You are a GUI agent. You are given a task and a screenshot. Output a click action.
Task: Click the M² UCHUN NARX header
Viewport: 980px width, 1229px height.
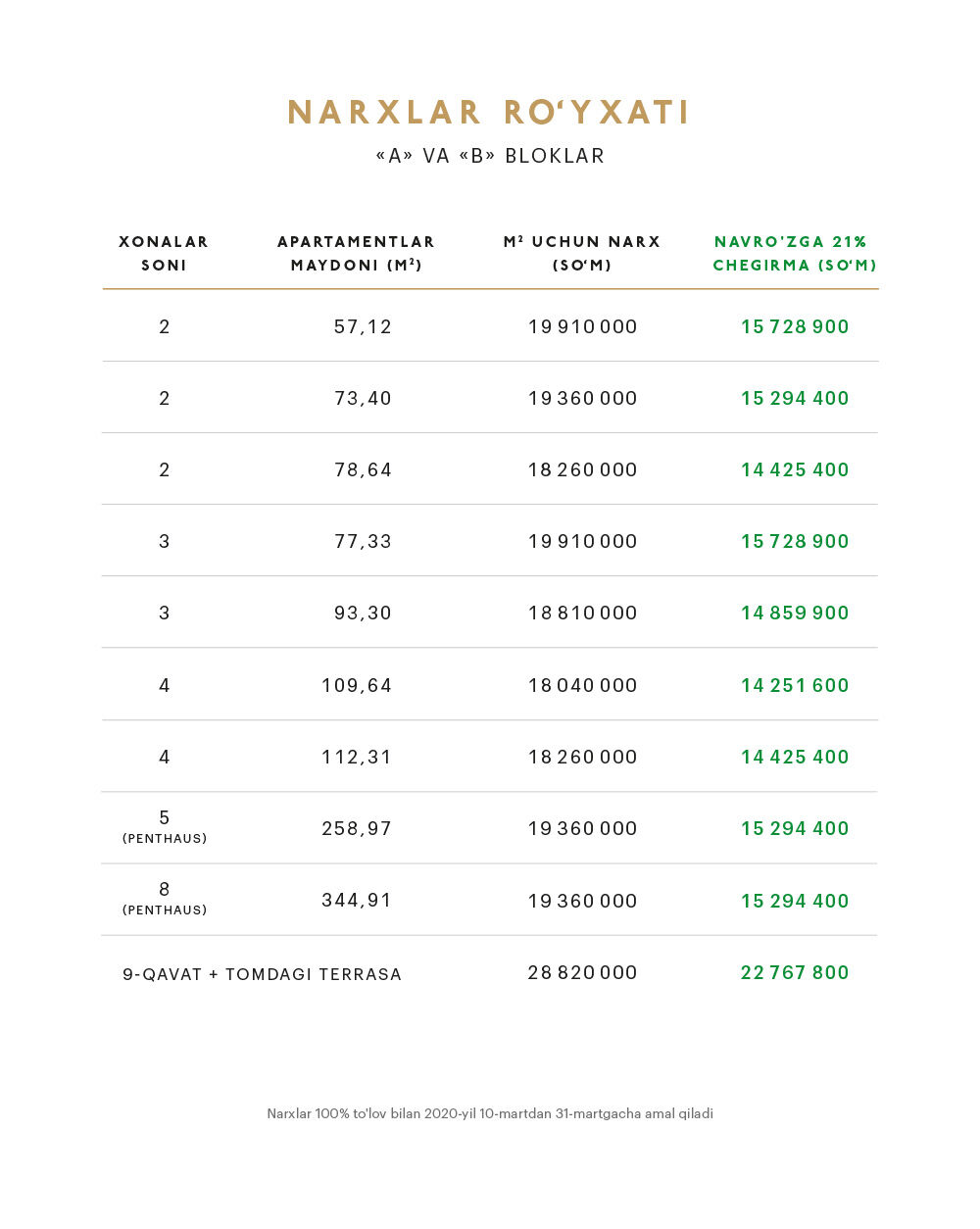582,253
